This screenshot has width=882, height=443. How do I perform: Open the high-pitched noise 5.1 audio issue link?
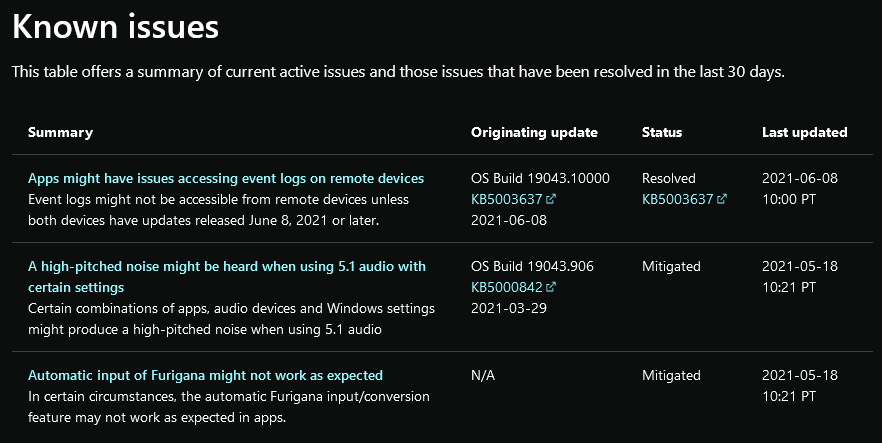point(227,277)
